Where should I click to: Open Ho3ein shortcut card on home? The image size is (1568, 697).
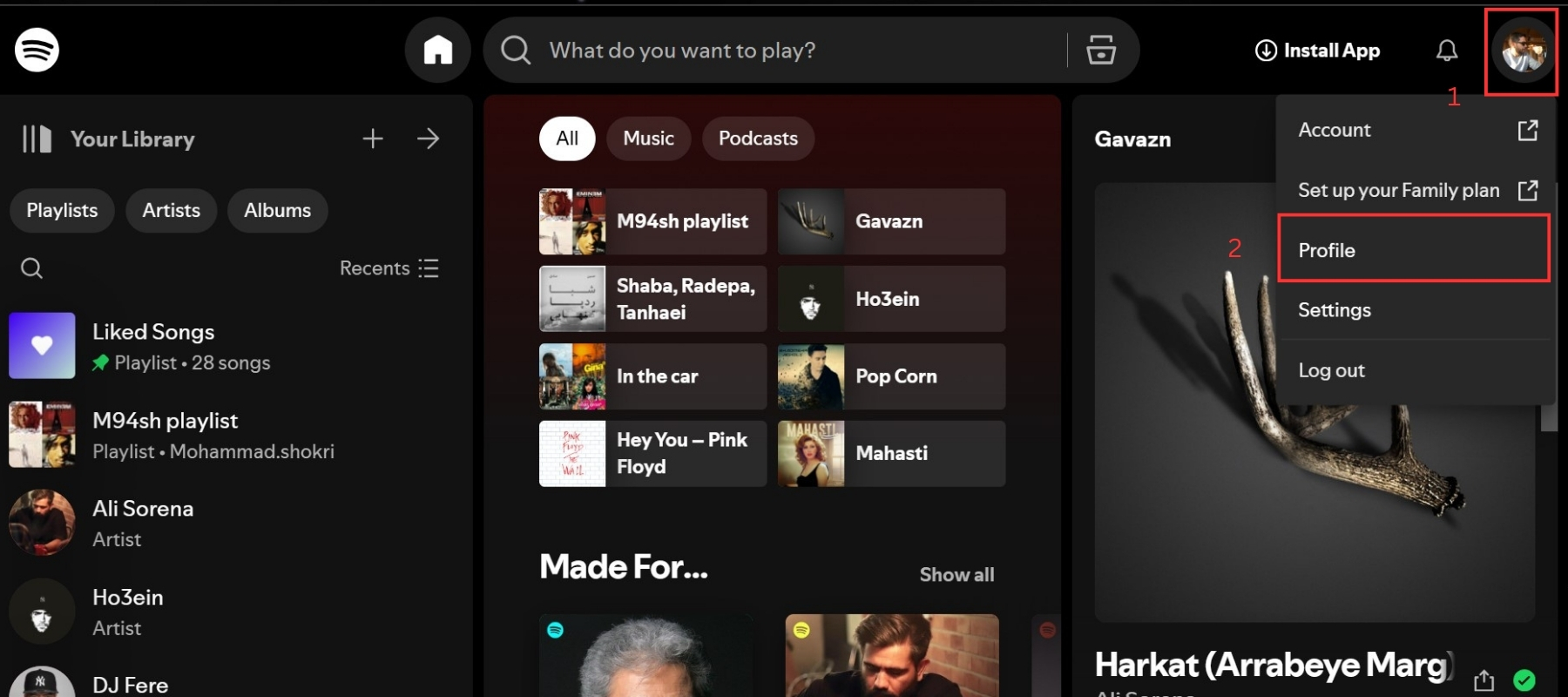tap(891, 299)
